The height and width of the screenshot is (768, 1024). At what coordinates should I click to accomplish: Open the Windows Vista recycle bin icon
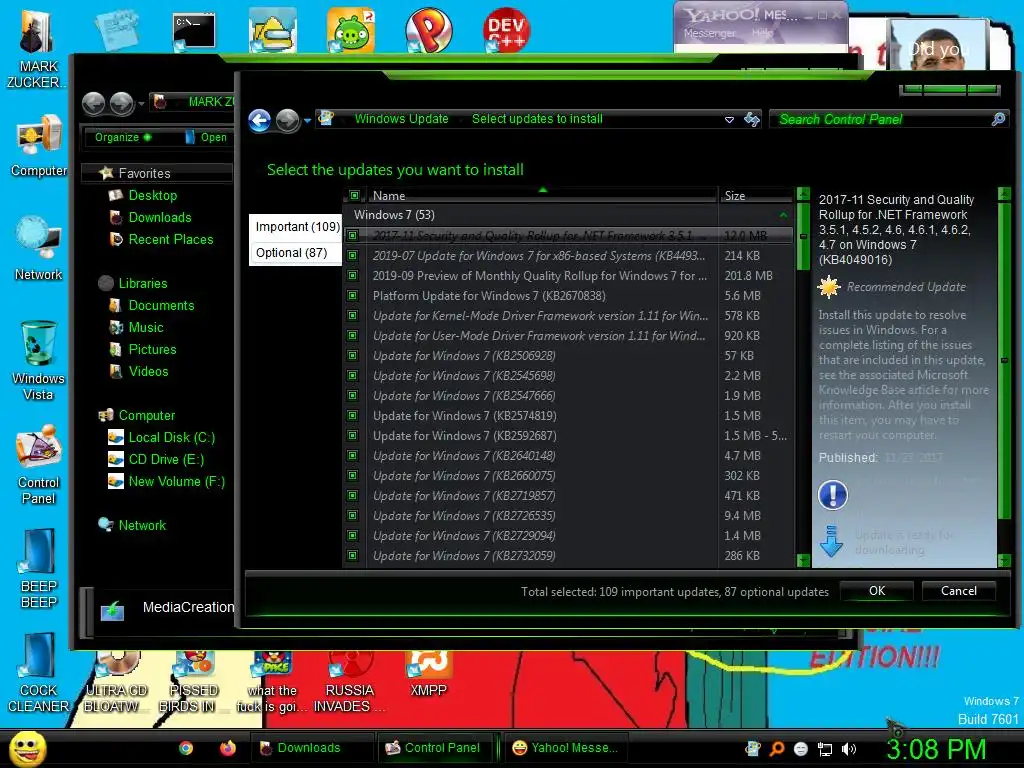click(39, 360)
